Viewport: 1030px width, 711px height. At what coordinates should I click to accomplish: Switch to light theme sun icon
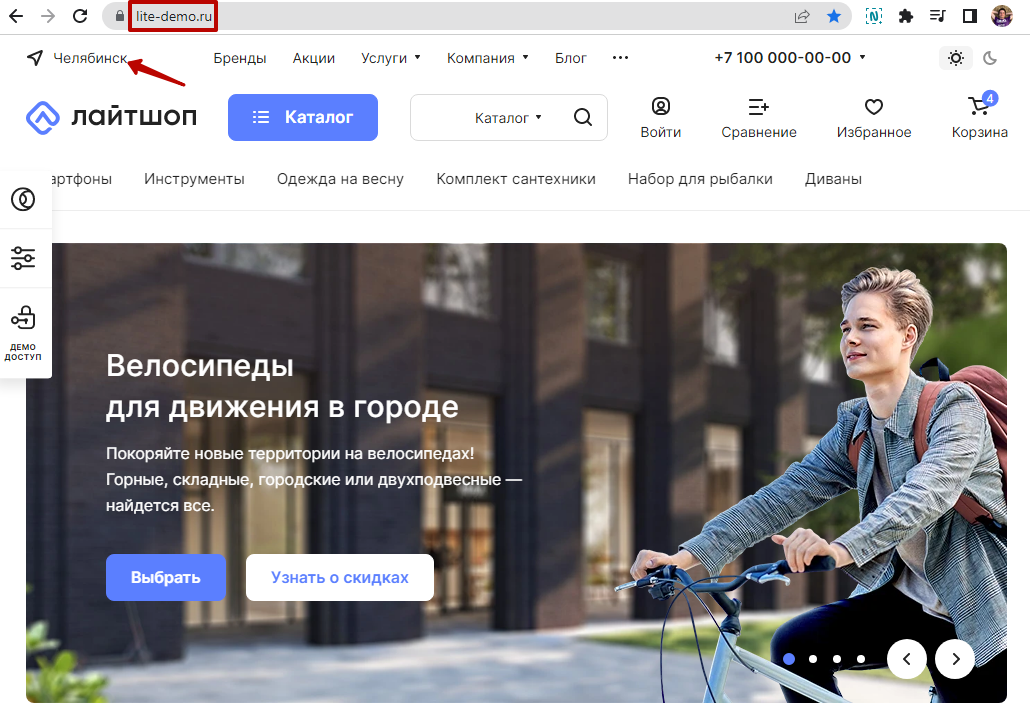(956, 58)
